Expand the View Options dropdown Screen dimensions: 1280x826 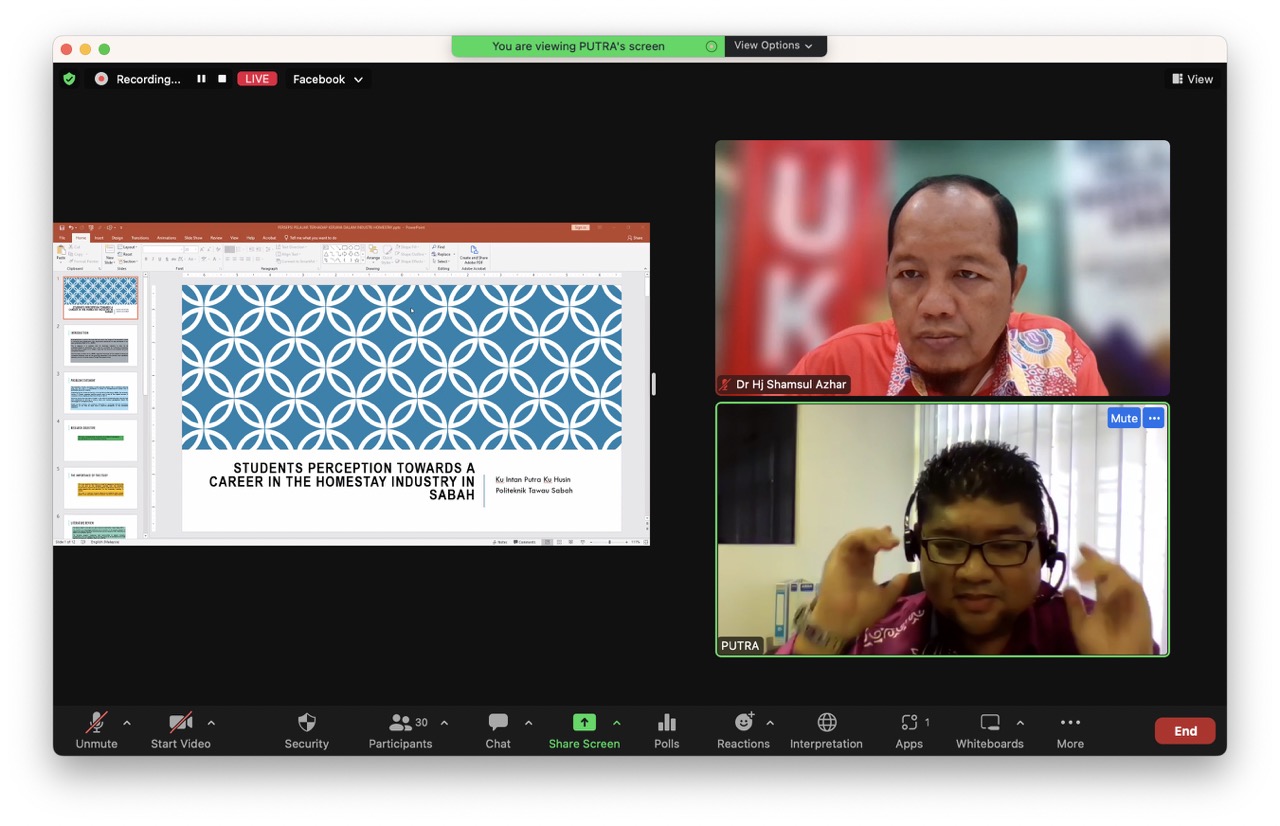click(x=774, y=46)
